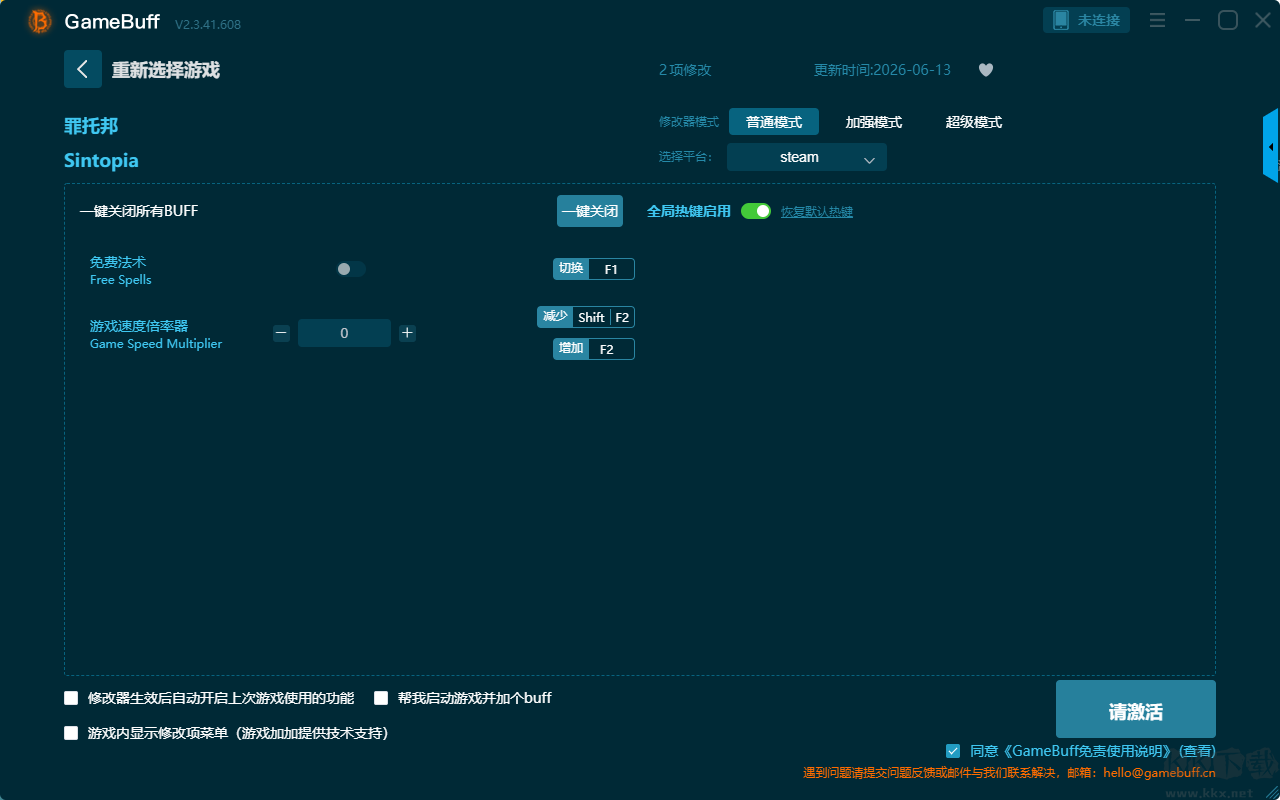Viewport: 1280px width, 800px height.
Task: Check 游戏内显示修改项菜单 option
Action: click(x=71, y=733)
